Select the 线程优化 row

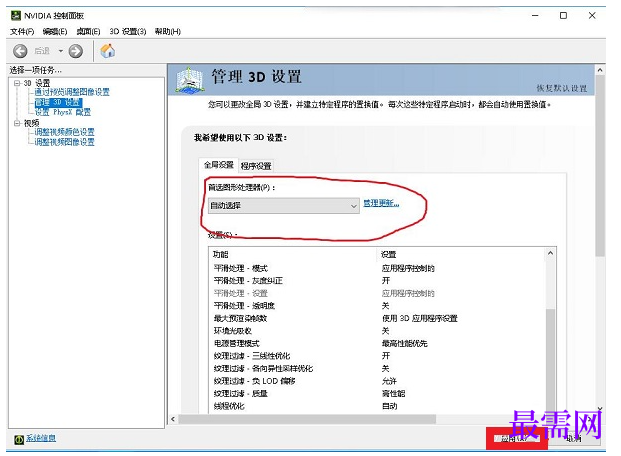377,406
